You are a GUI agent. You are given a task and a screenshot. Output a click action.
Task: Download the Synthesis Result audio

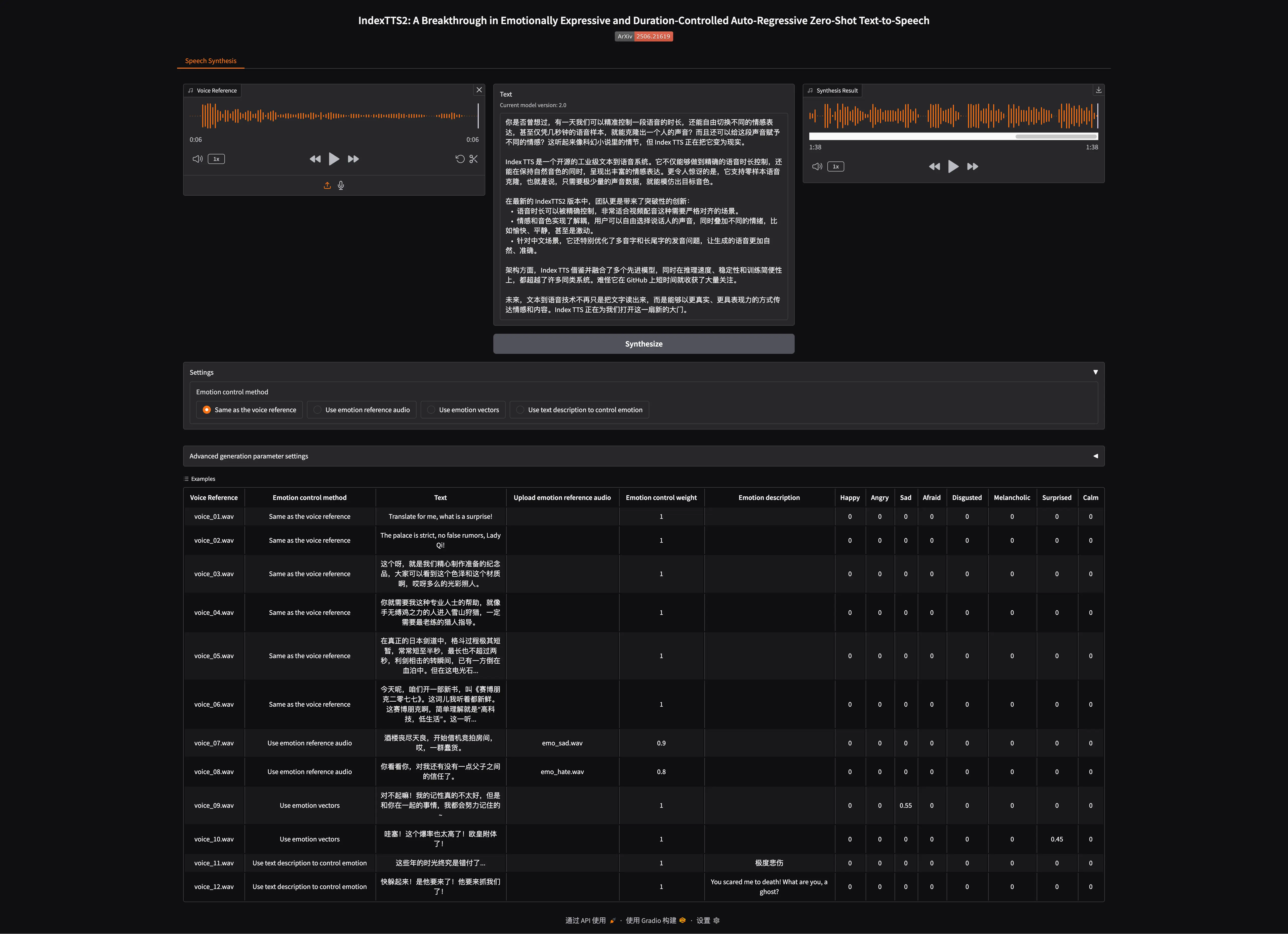coord(1099,90)
